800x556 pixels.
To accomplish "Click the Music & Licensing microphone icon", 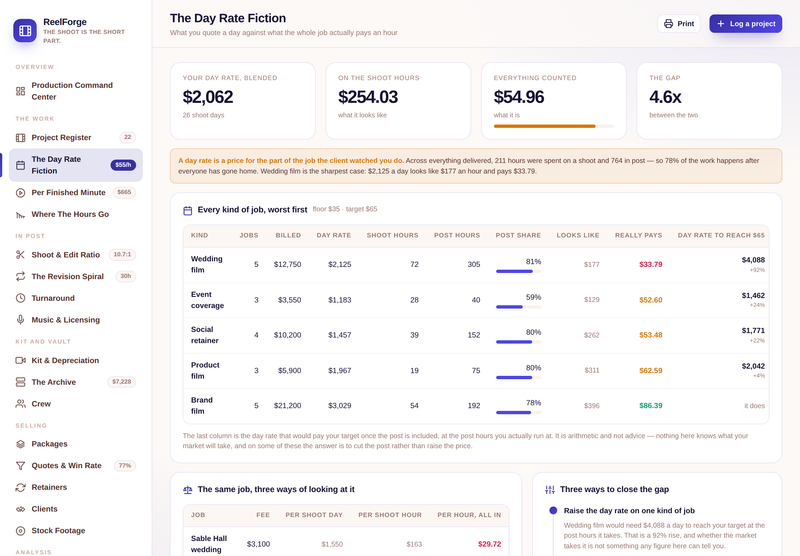I will (x=20, y=320).
